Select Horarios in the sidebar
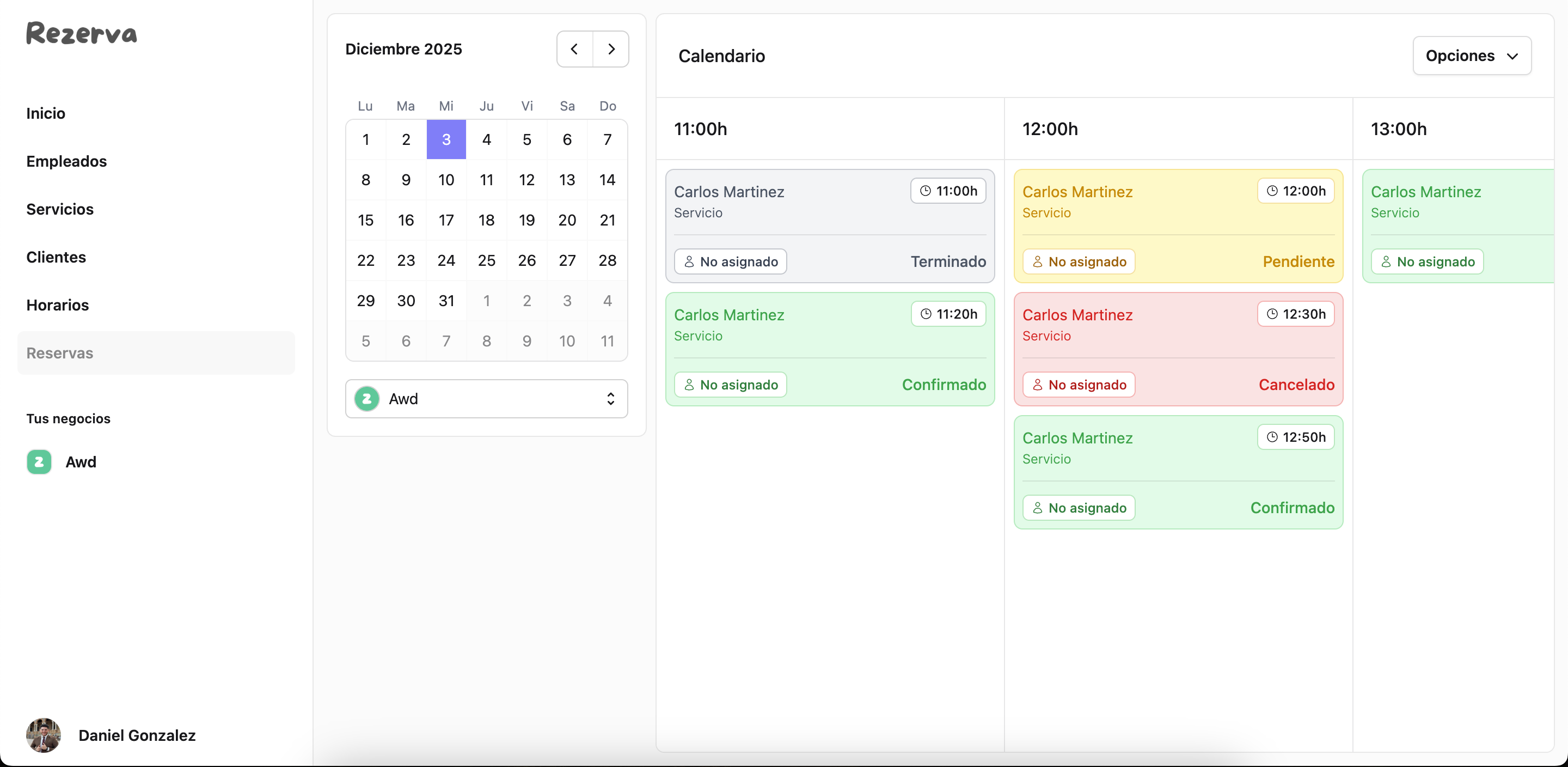This screenshot has height=767, width=1568. pyautogui.click(x=57, y=305)
